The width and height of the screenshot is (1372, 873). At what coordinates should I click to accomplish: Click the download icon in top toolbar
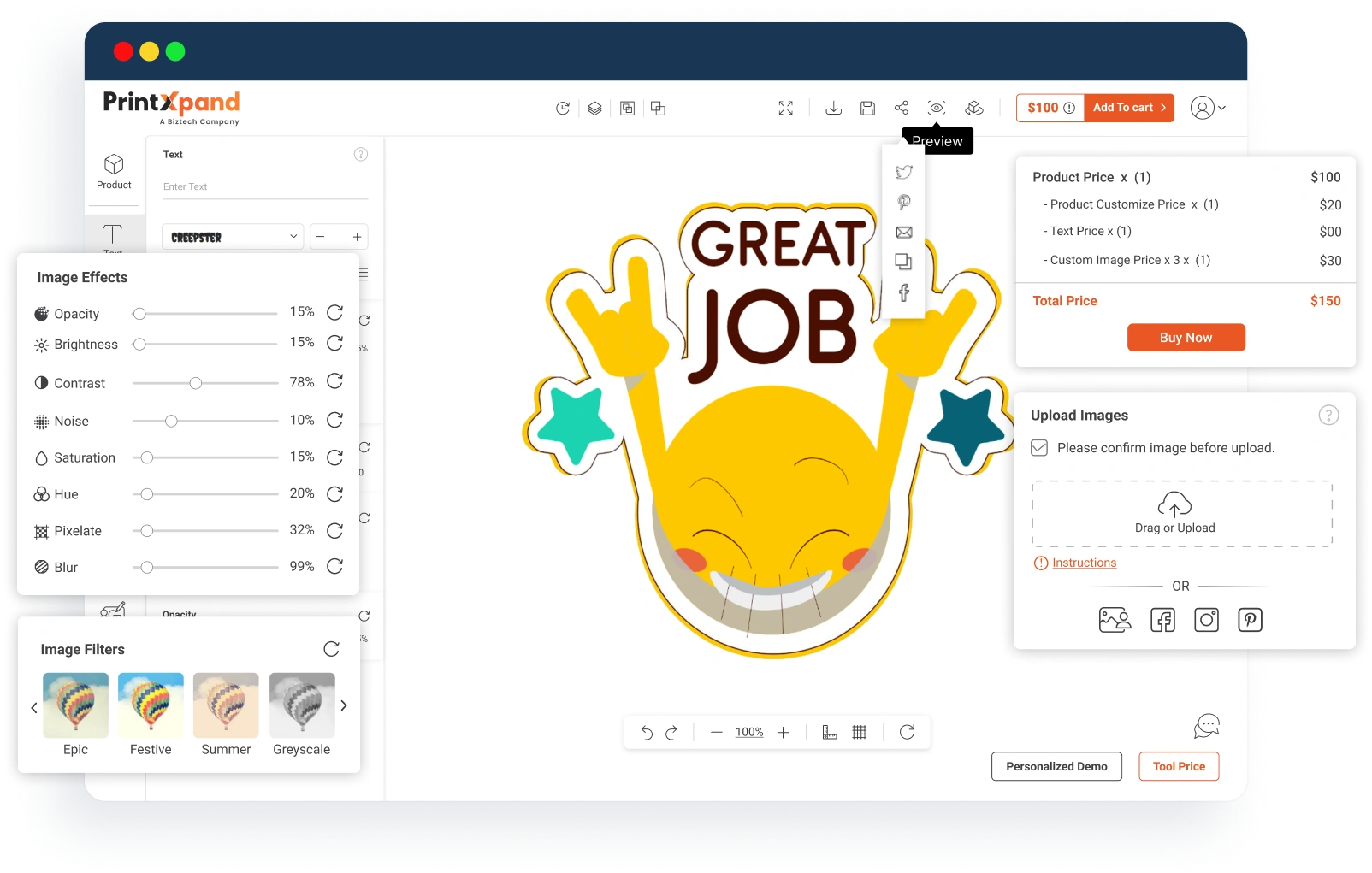pos(833,108)
